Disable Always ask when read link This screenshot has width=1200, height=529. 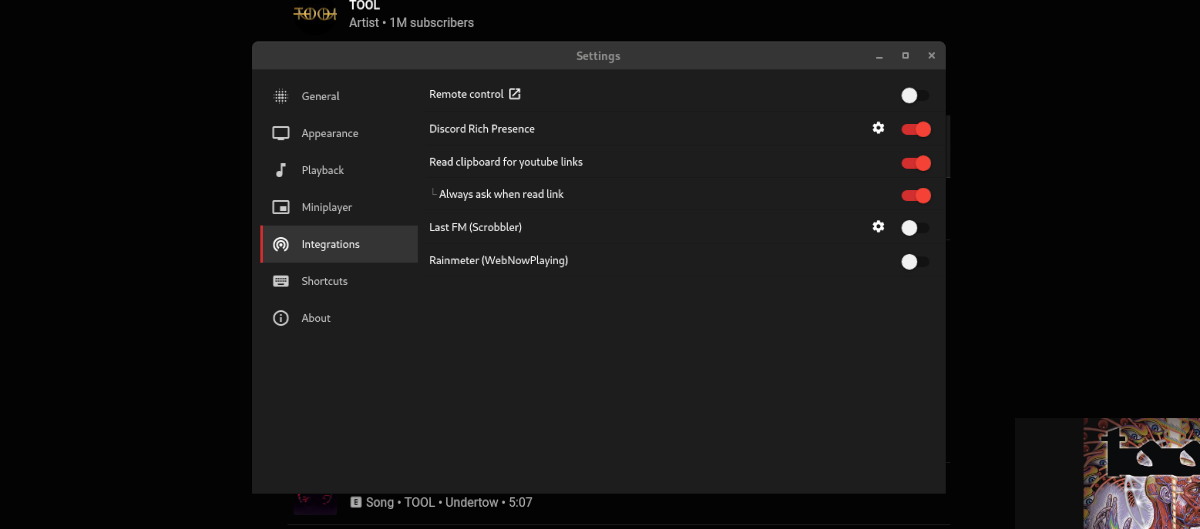(915, 196)
